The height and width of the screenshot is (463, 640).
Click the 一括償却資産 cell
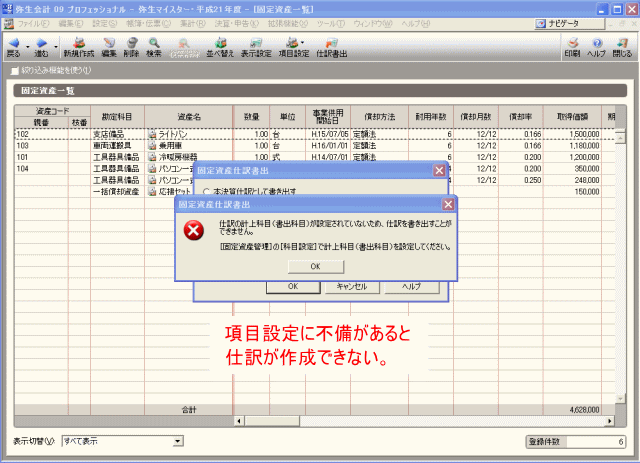point(117,191)
